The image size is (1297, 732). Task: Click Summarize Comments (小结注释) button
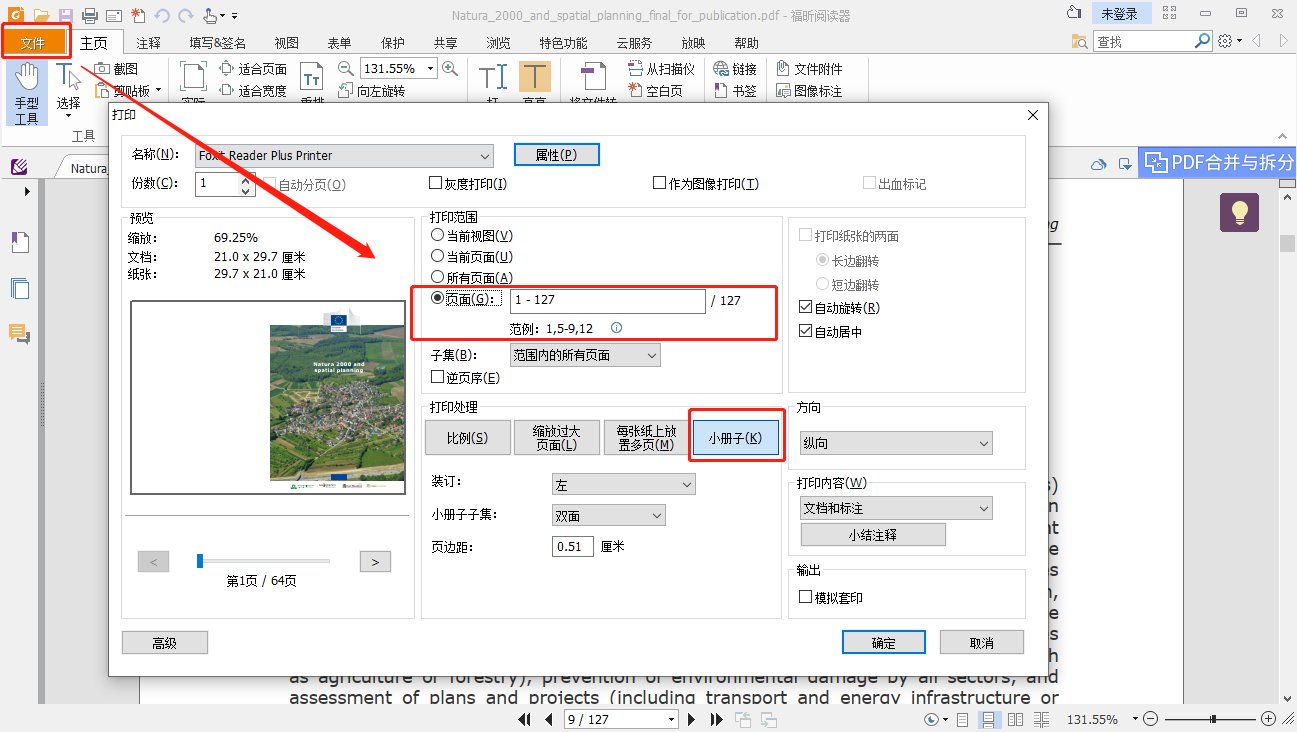[x=873, y=535]
